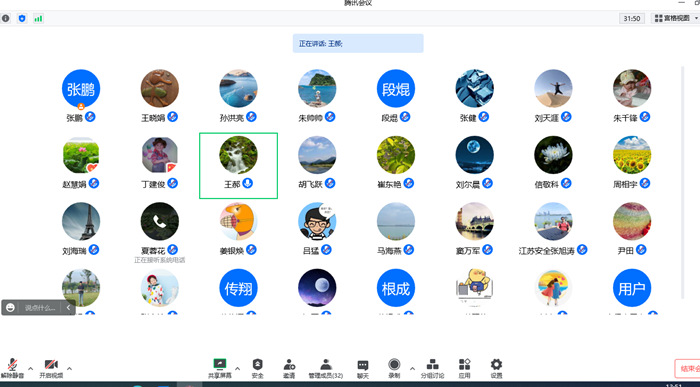Image resolution: width=700 pixels, height=387 pixels.
Task: Toggle microphone icon next to 王郝
Action: [248, 183]
